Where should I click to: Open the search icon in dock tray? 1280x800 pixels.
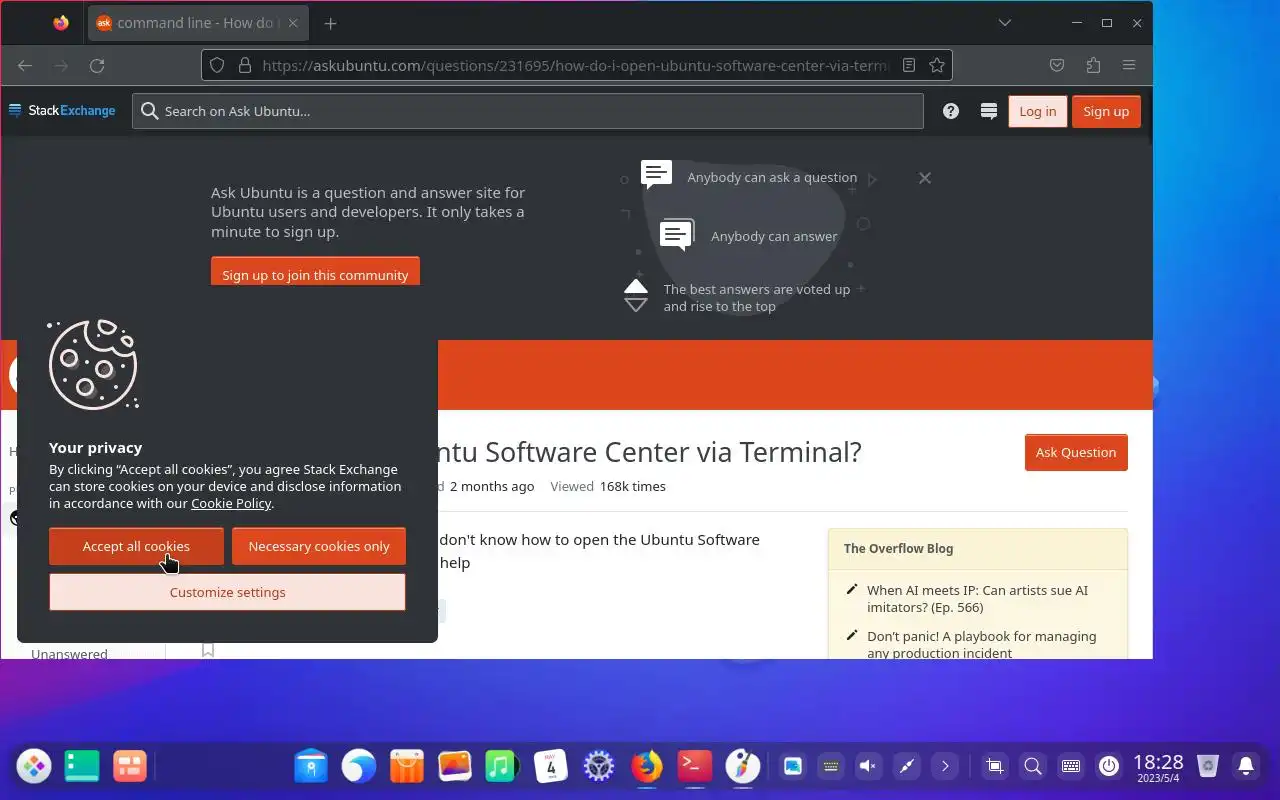pos(1033,767)
